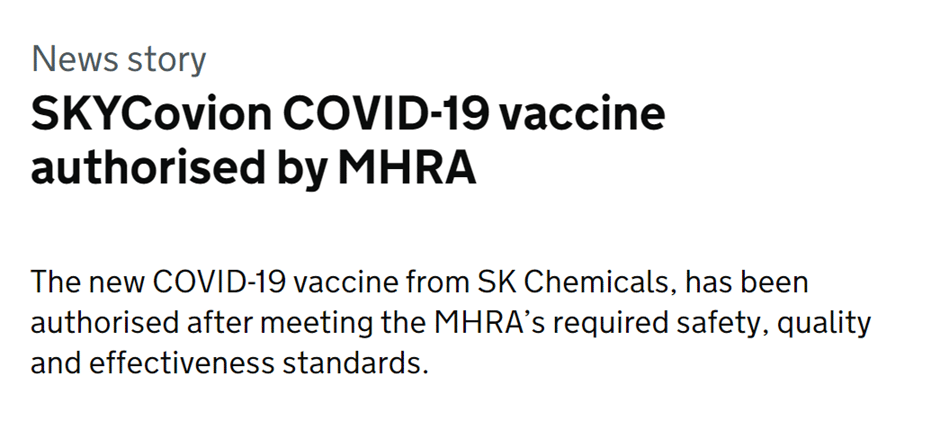Click the words "has been" in the paragraph
The height and width of the screenshot is (430, 940).
pos(747,282)
